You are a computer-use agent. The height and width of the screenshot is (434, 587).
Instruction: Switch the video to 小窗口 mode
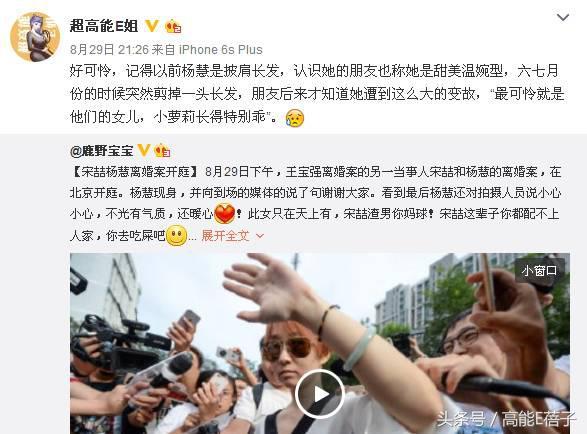(539, 270)
